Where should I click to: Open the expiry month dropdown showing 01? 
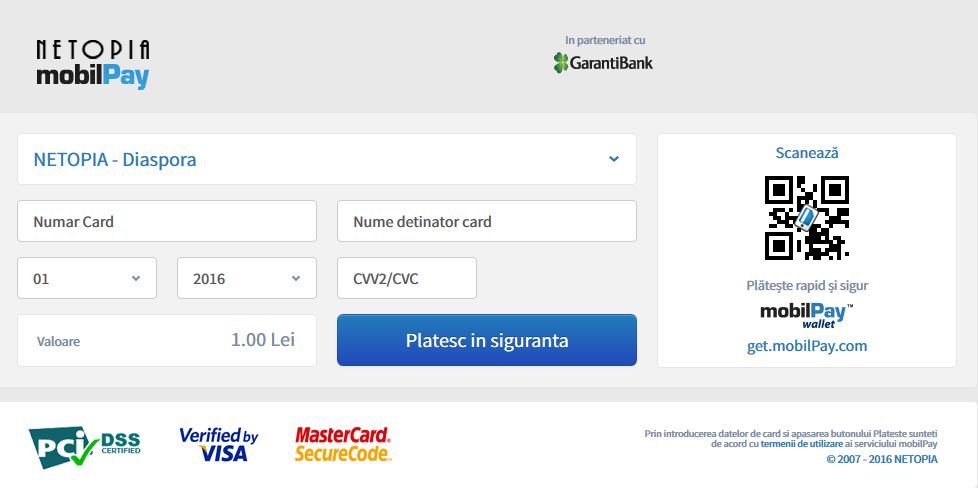coord(87,278)
